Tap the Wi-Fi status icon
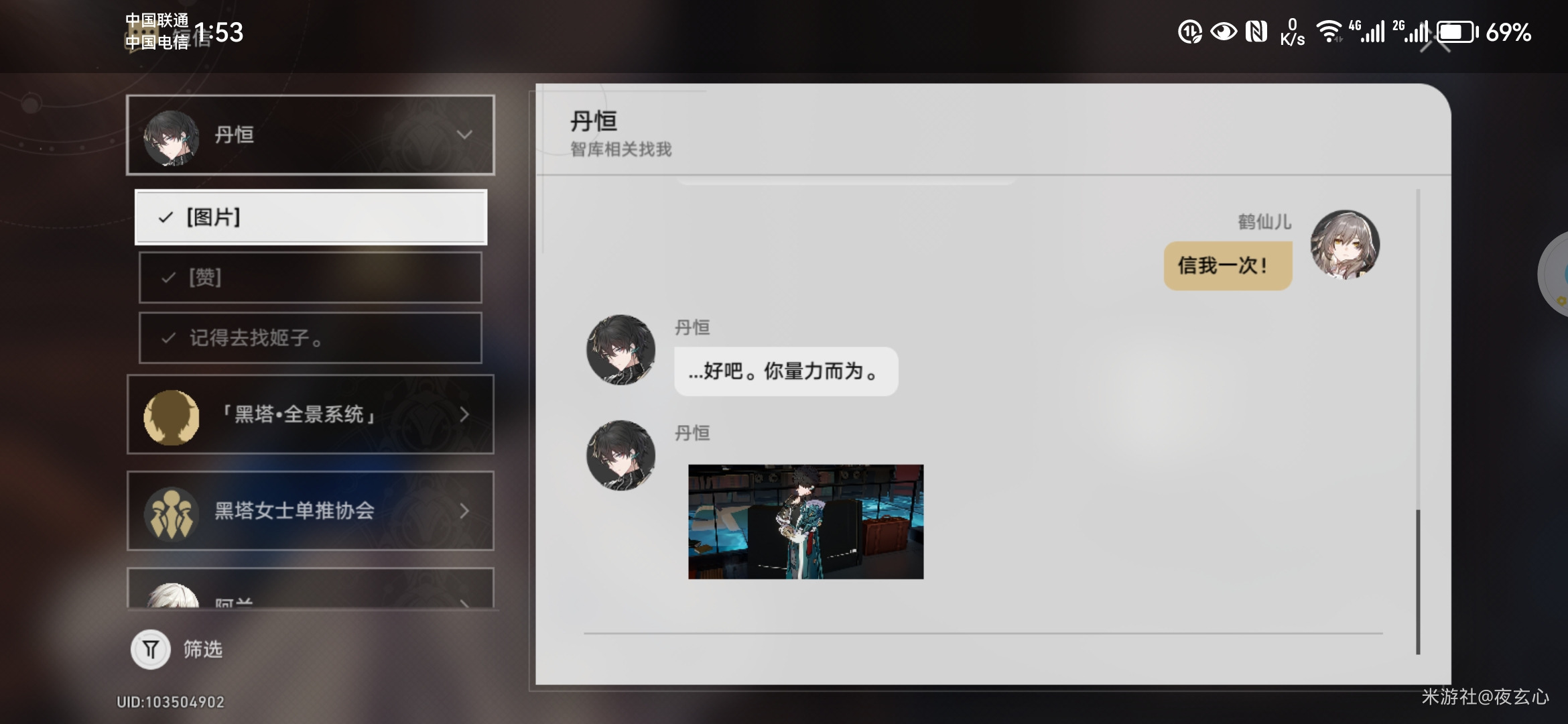Image resolution: width=1568 pixels, height=724 pixels. 1329,32
